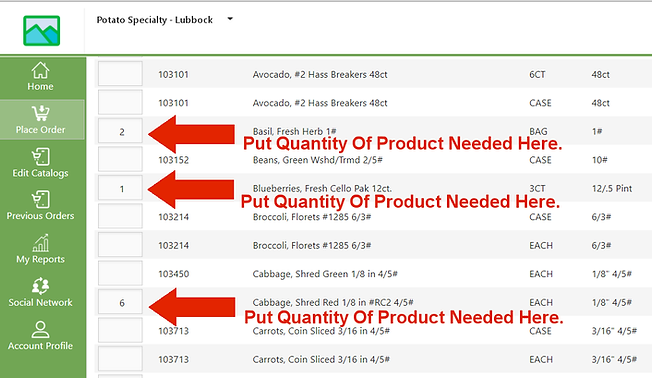Open the Social Network icon
Image resolution: width=652 pixels, height=378 pixels.
pyautogui.click(x=40, y=286)
